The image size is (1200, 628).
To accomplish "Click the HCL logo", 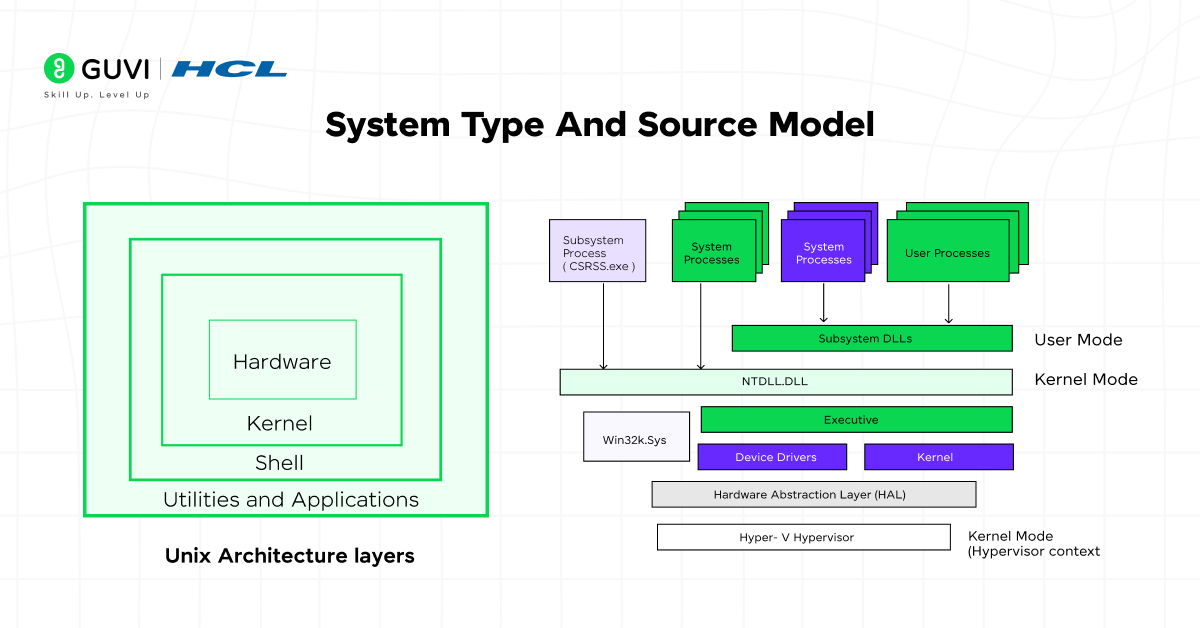I will tap(228, 70).
